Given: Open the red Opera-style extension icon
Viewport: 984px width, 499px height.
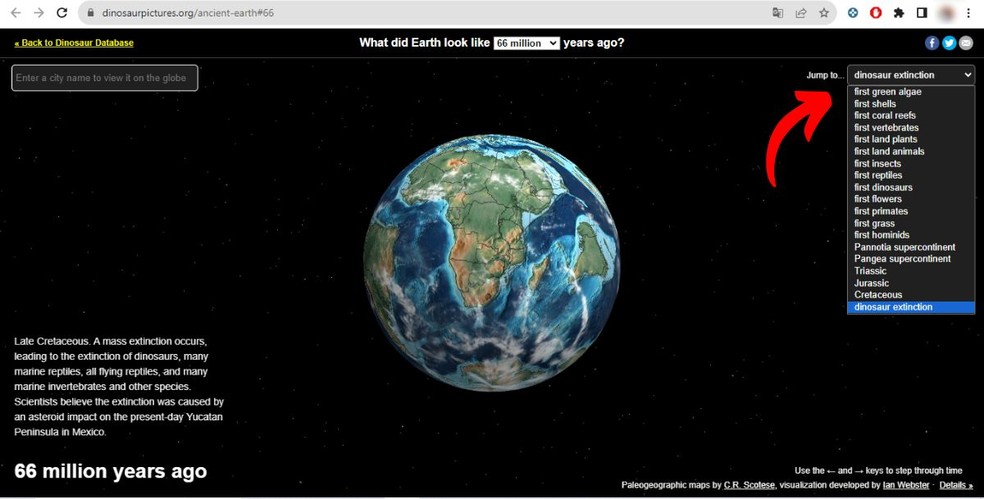Looking at the screenshot, I should click(x=875, y=13).
